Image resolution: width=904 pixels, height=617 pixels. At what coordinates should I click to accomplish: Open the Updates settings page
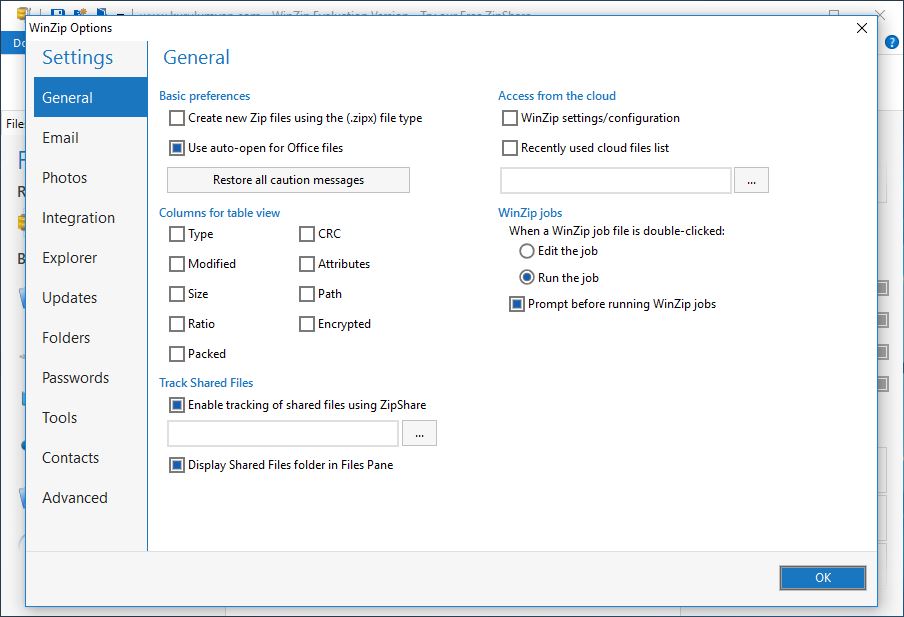click(90, 298)
